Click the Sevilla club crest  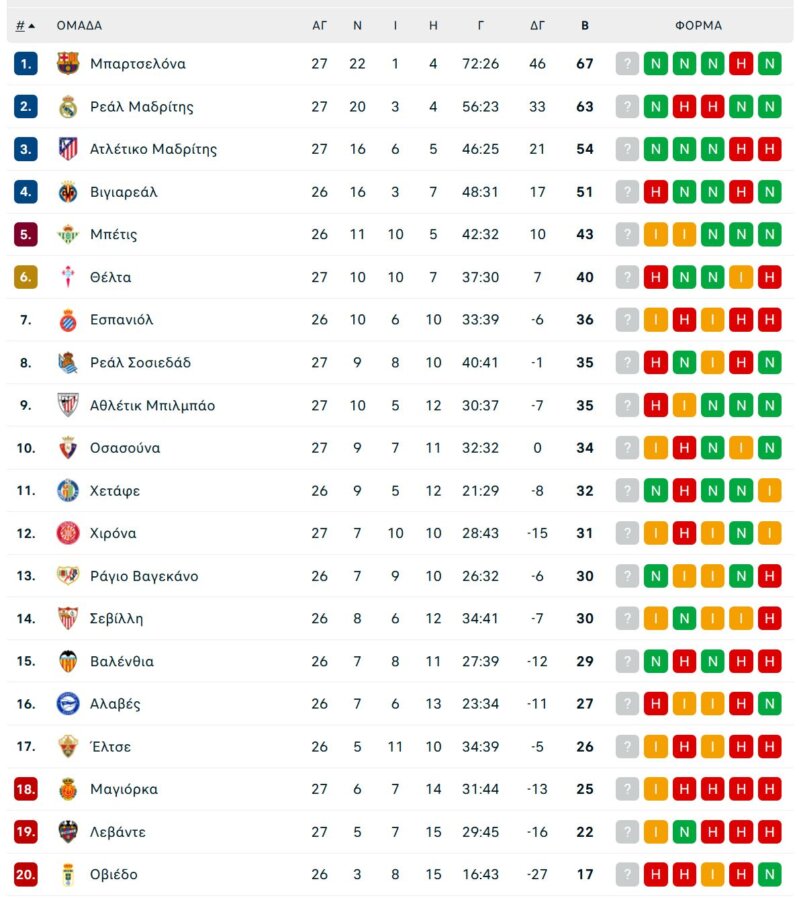(x=67, y=618)
